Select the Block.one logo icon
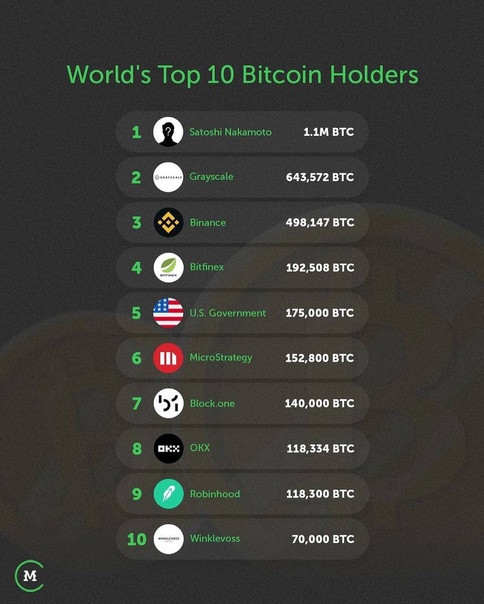Screen dimensions: 484x604 168,403
